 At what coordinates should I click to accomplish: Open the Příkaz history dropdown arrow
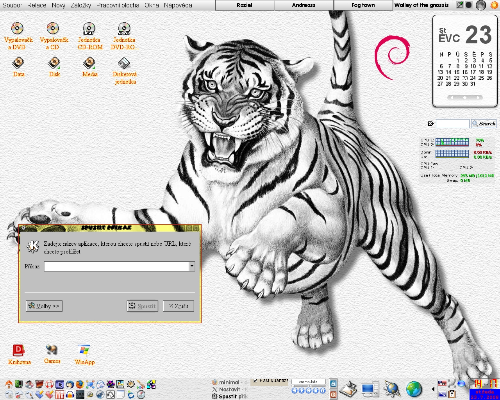coord(192,266)
